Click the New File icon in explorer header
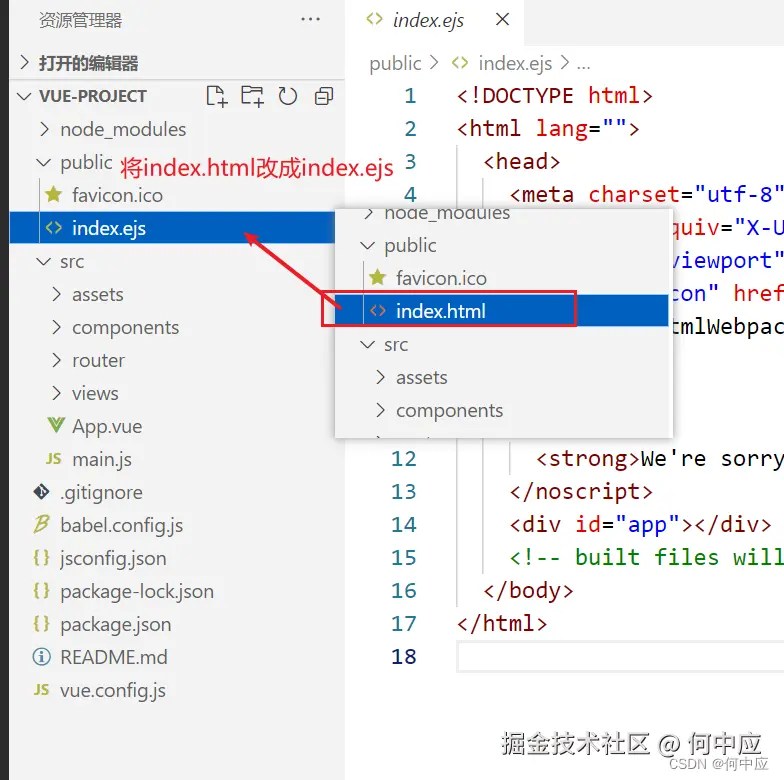The width and height of the screenshot is (784, 780). click(x=216, y=96)
